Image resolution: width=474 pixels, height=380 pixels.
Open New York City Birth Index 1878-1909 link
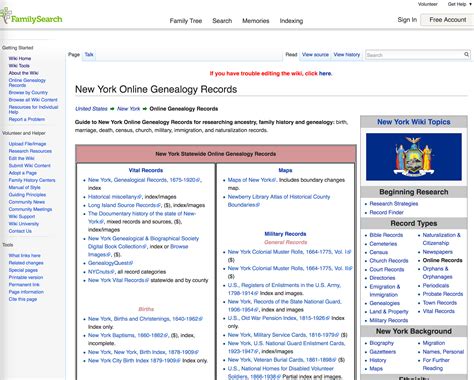point(134,361)
